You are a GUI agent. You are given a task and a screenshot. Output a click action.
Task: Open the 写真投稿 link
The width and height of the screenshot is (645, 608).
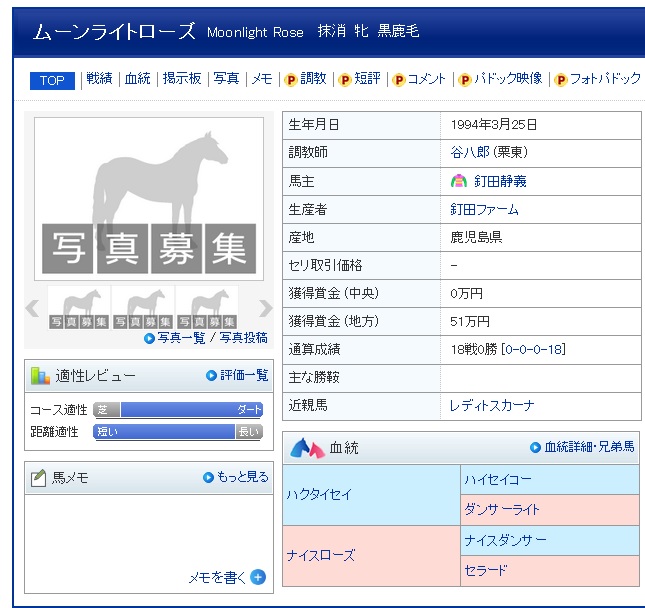pyautogui.click(x=243, y=338)
